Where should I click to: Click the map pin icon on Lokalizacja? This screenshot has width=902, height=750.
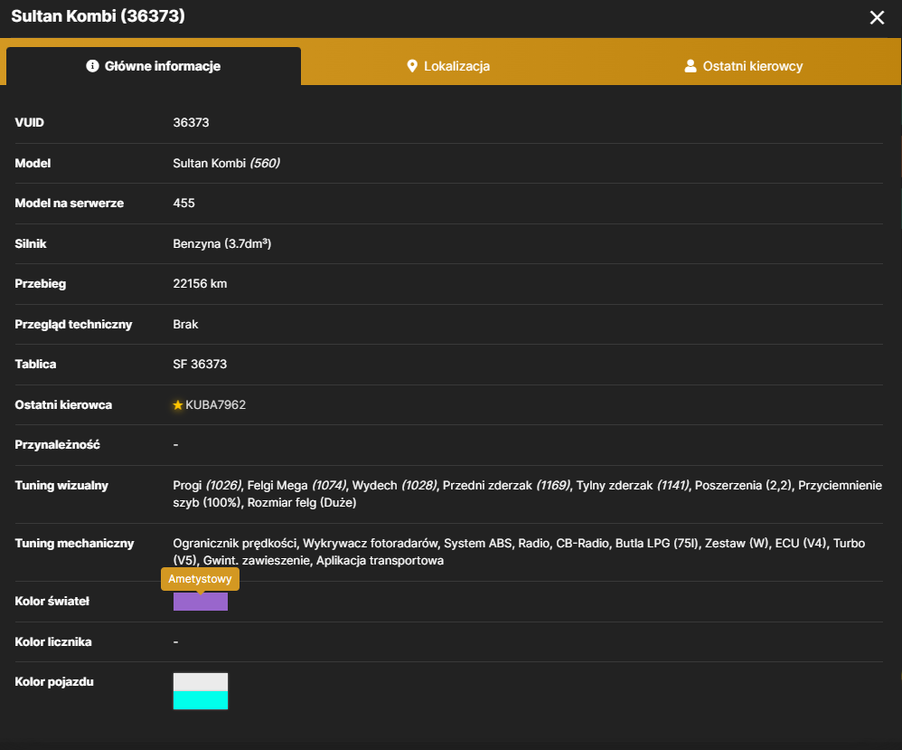[412, 66]
